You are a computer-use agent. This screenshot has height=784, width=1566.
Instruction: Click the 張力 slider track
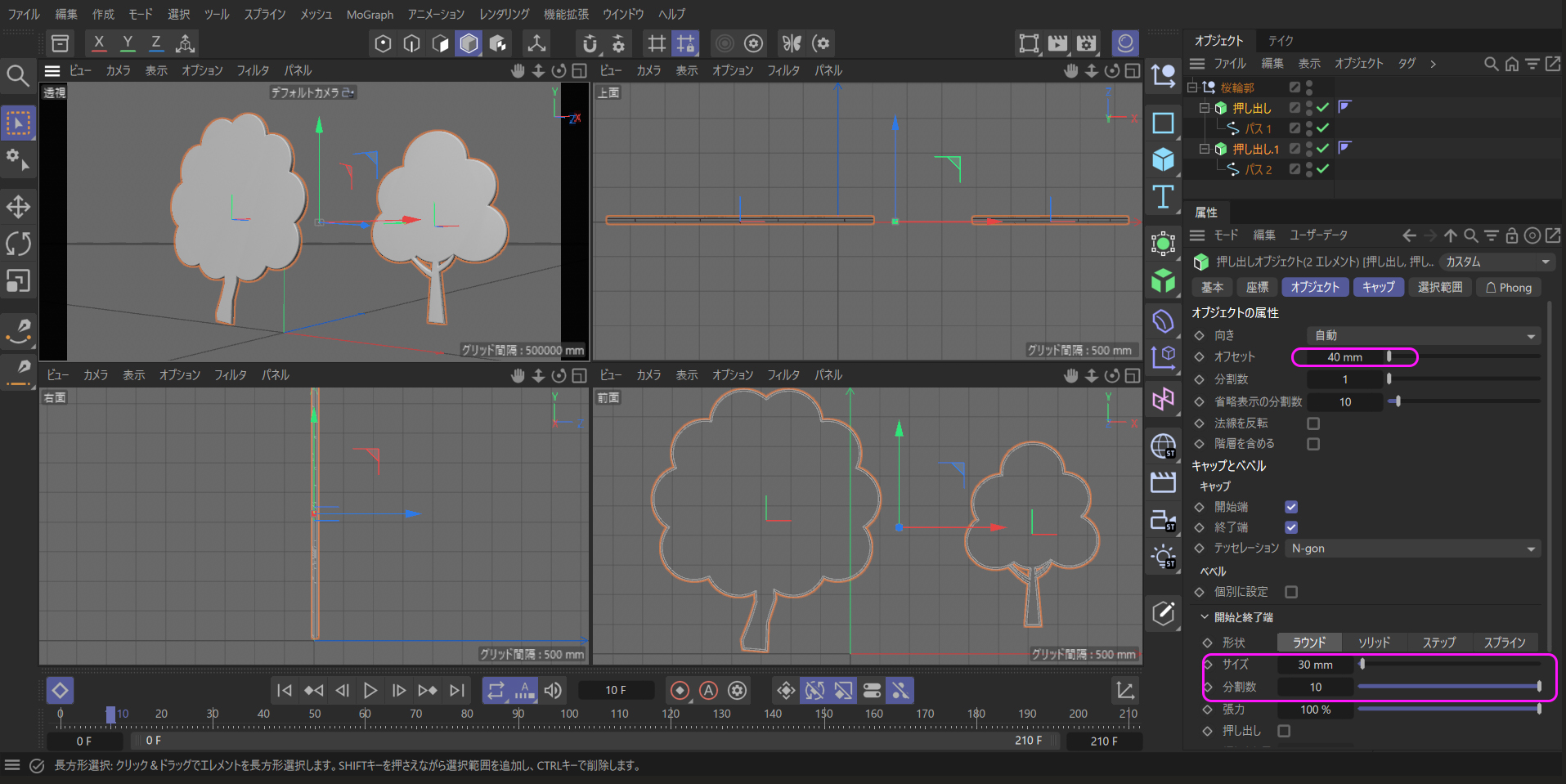click(x=1447, y=710)
